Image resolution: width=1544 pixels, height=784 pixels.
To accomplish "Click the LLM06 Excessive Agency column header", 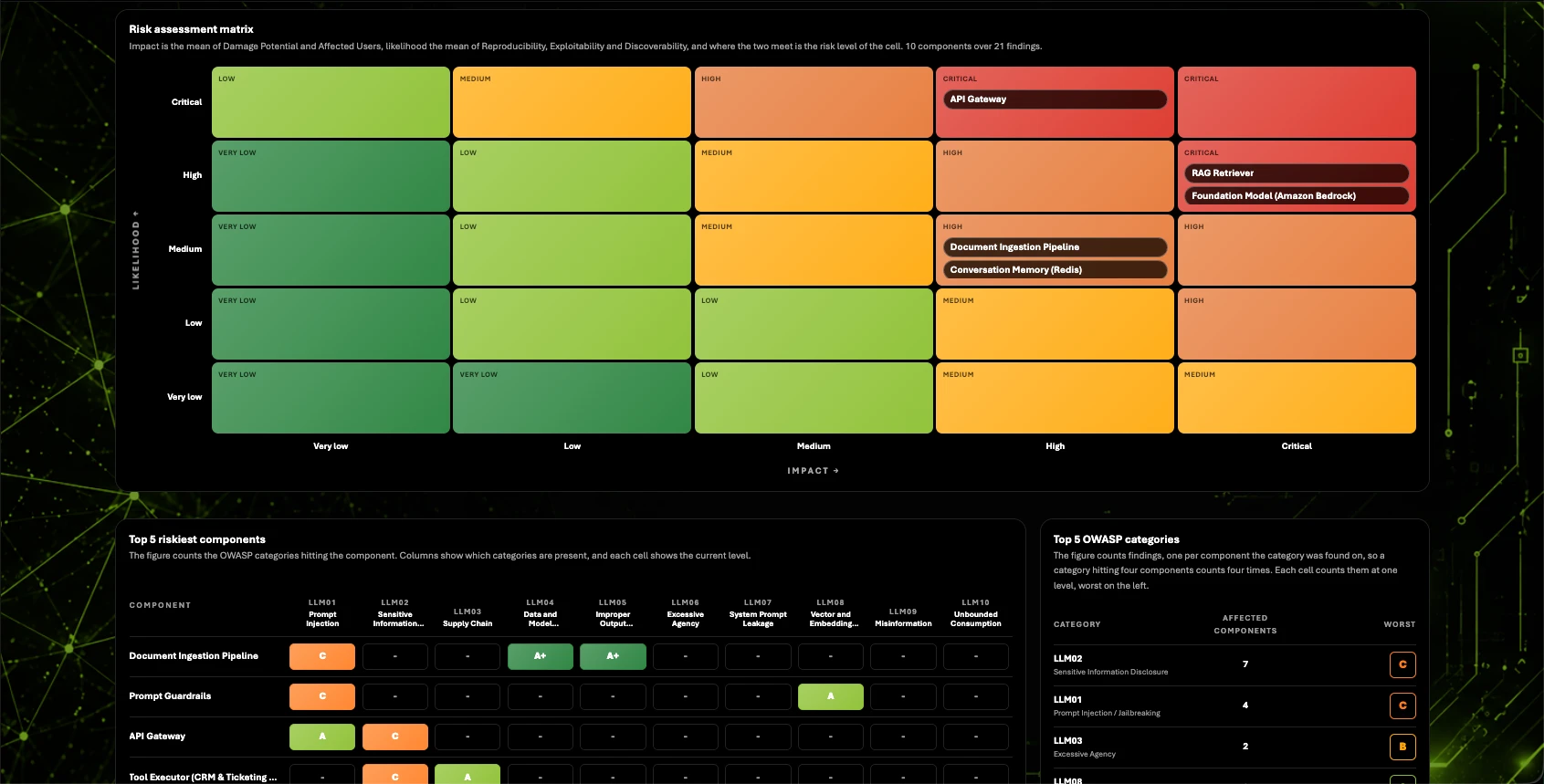I will click(x=686, y=613).
